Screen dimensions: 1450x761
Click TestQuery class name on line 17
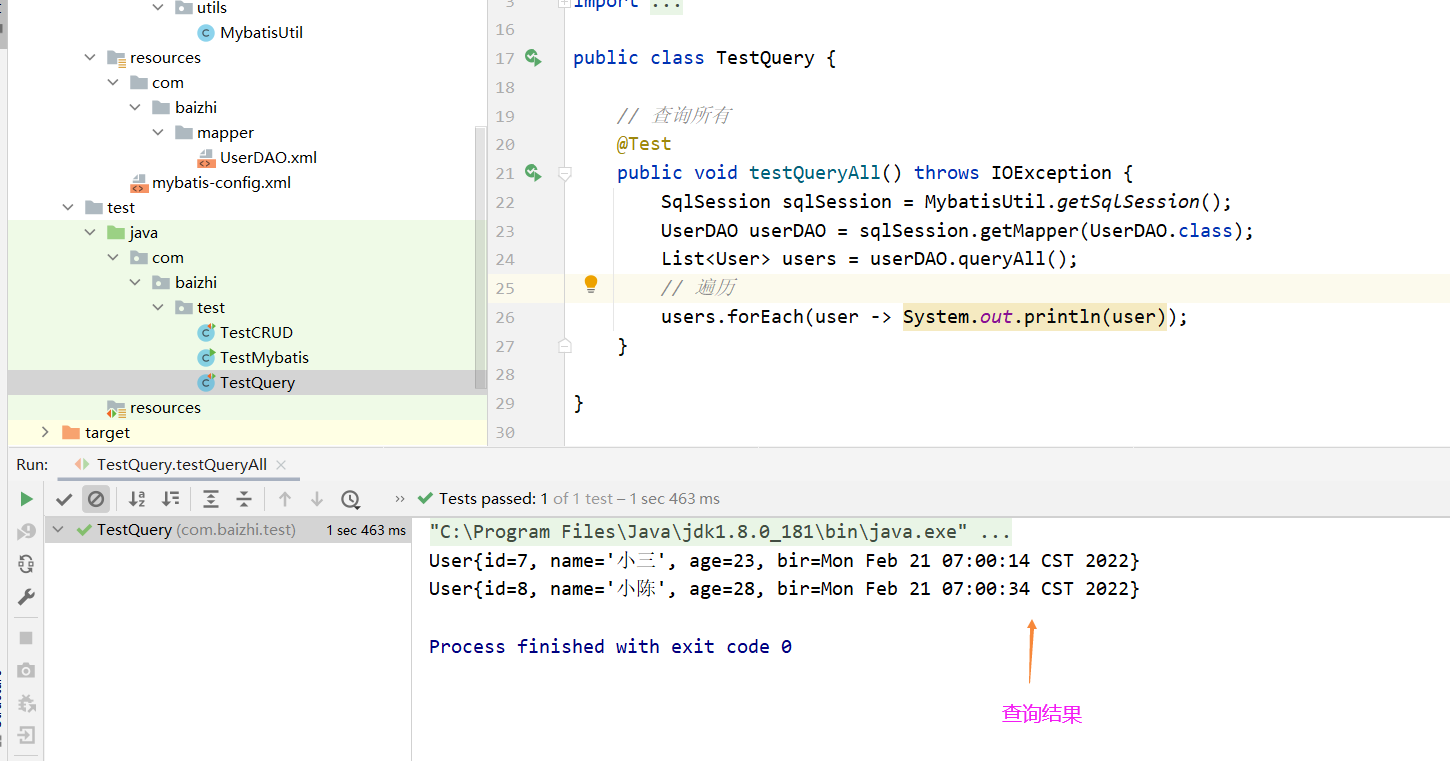coord(766,58)
